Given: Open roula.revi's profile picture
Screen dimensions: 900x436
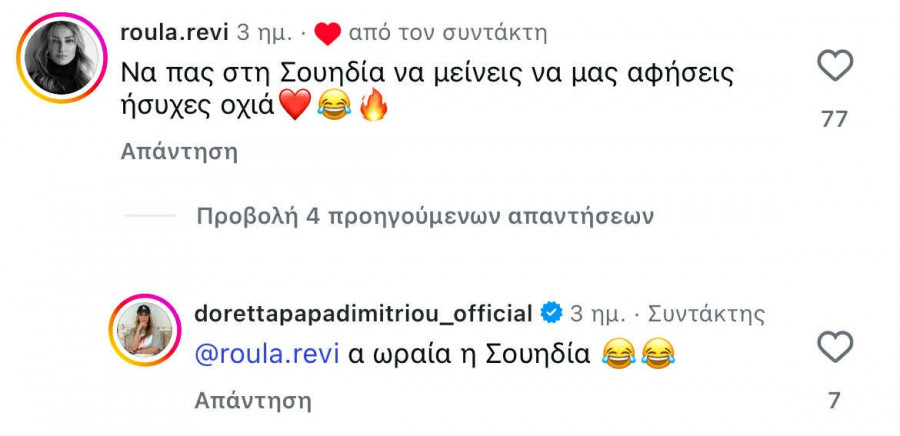Looking at the screenshot, I should 61,57.
